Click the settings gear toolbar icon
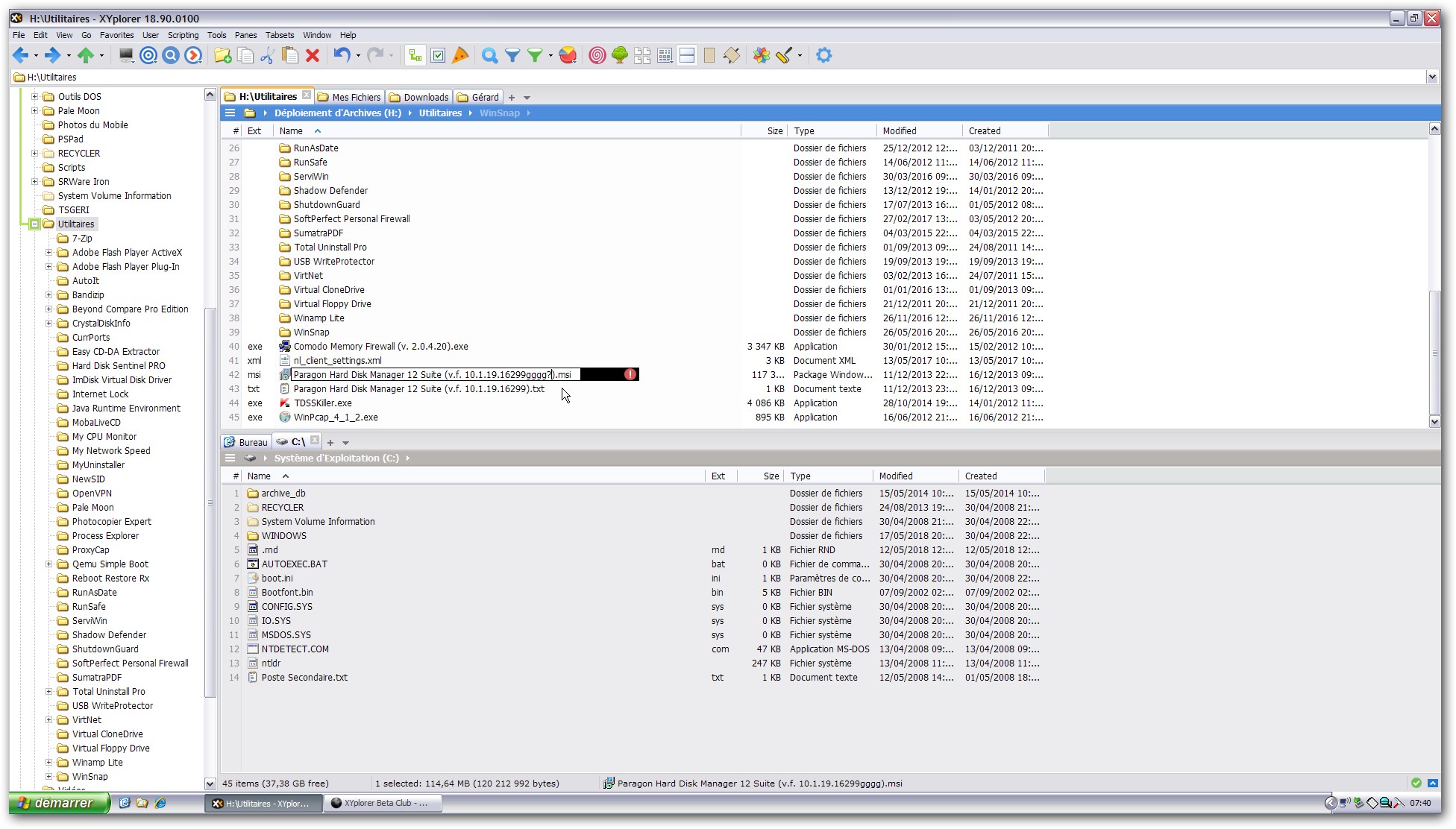Image resolution: width=1456 pixels, height=829 pixels. [823, 55]
